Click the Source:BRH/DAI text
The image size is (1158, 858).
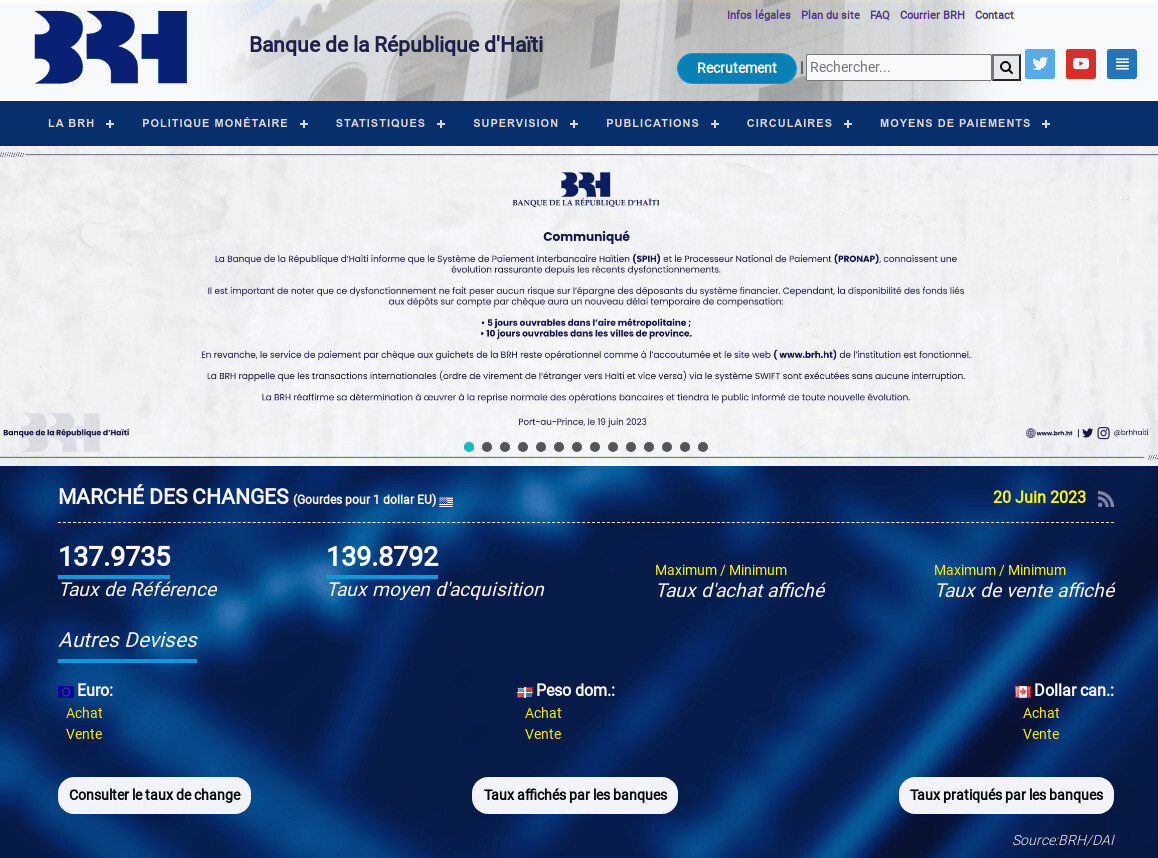[1063, 840]
